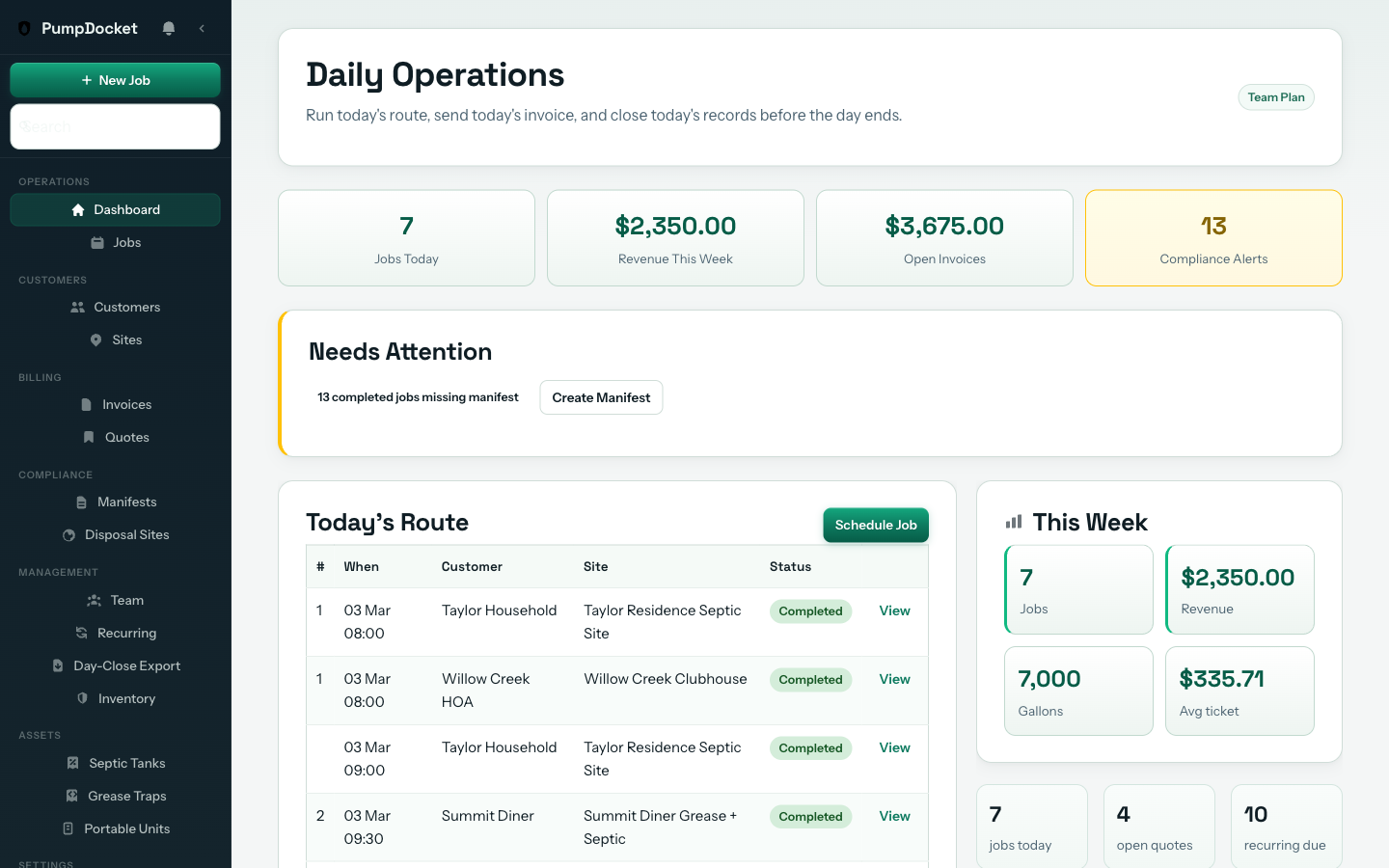Click the New Job button
Screen dimensions: 1389x868
[x=115, y=80]
